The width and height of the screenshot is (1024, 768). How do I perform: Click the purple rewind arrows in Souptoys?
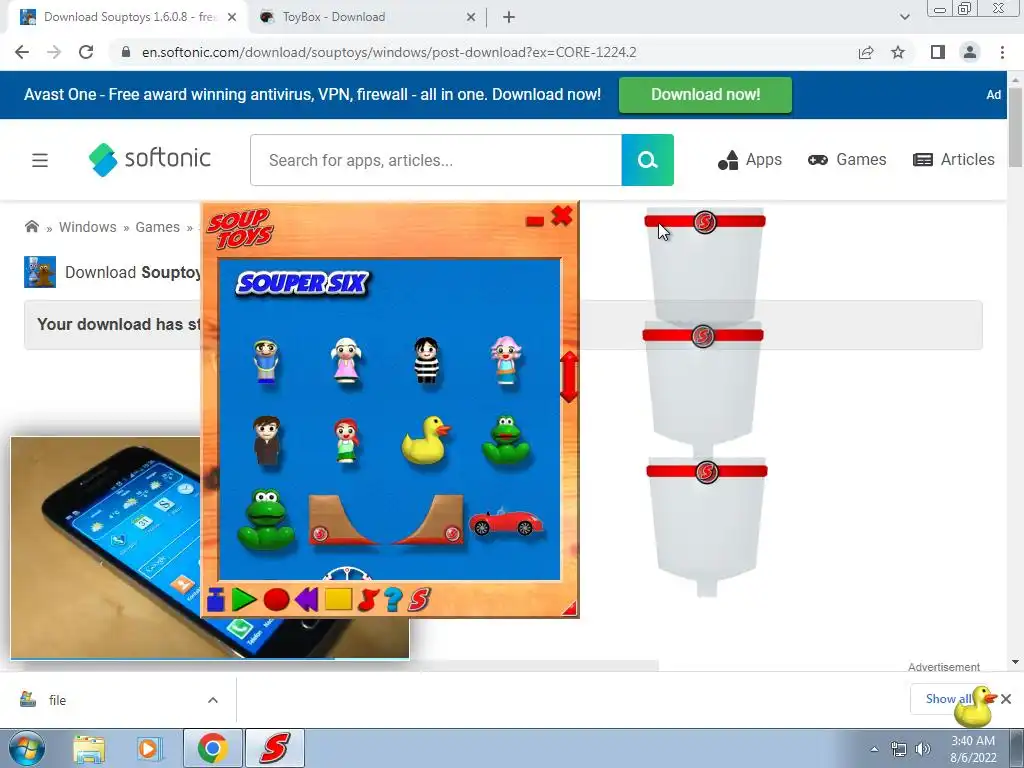(x=306, y=600)
